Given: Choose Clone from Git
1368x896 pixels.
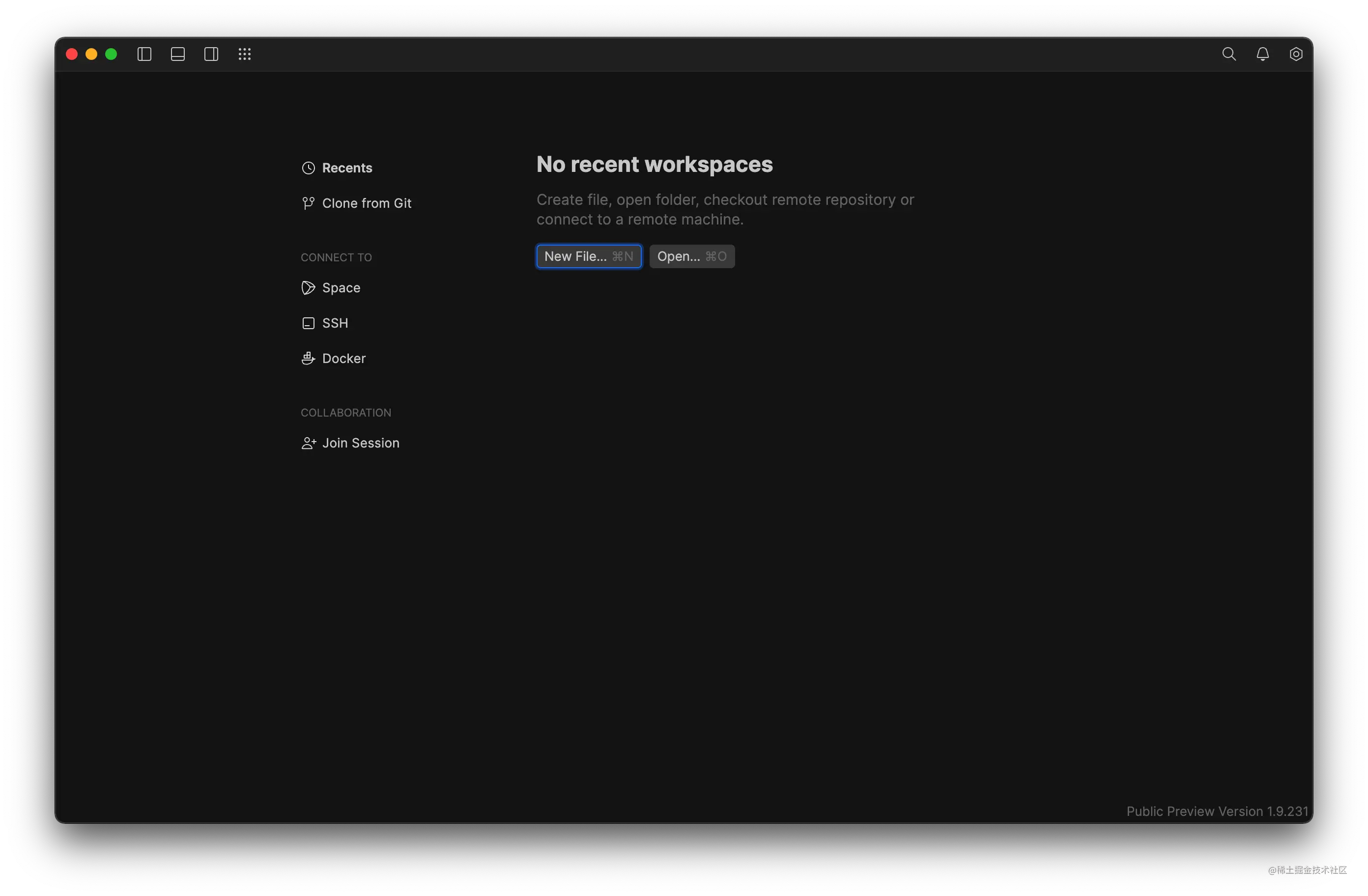Looking at the screenshot, I should tap(366, 203).
